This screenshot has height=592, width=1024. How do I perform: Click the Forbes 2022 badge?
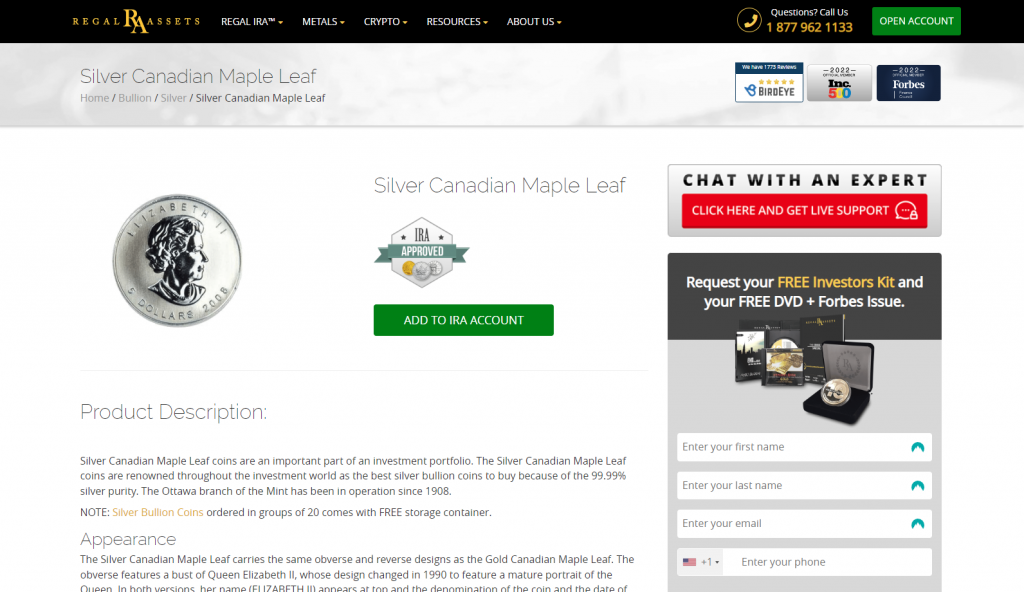908,83
